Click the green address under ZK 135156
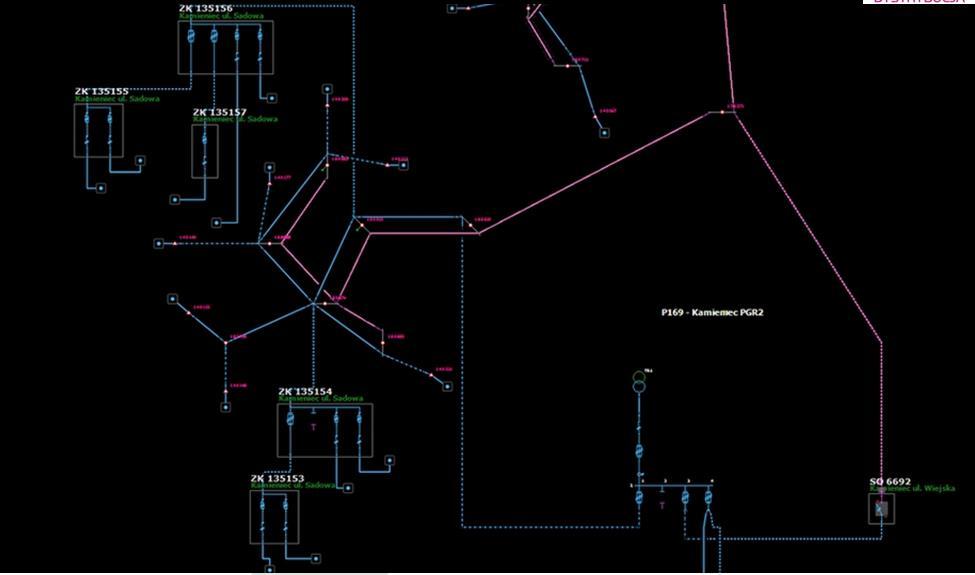975x575 pixels. pos(221,16)
